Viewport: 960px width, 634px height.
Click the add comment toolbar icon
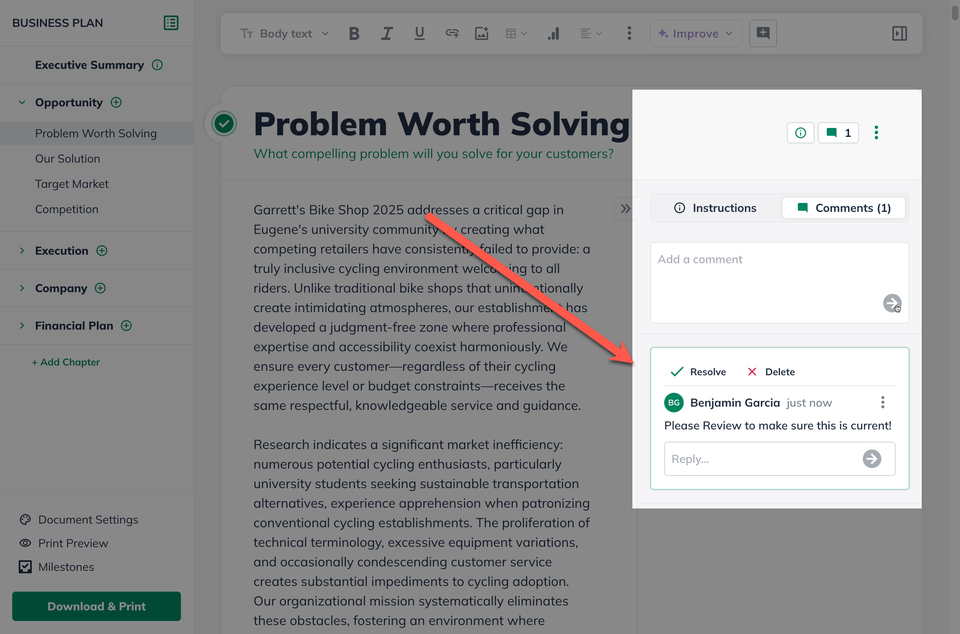[x=763, y=33]
